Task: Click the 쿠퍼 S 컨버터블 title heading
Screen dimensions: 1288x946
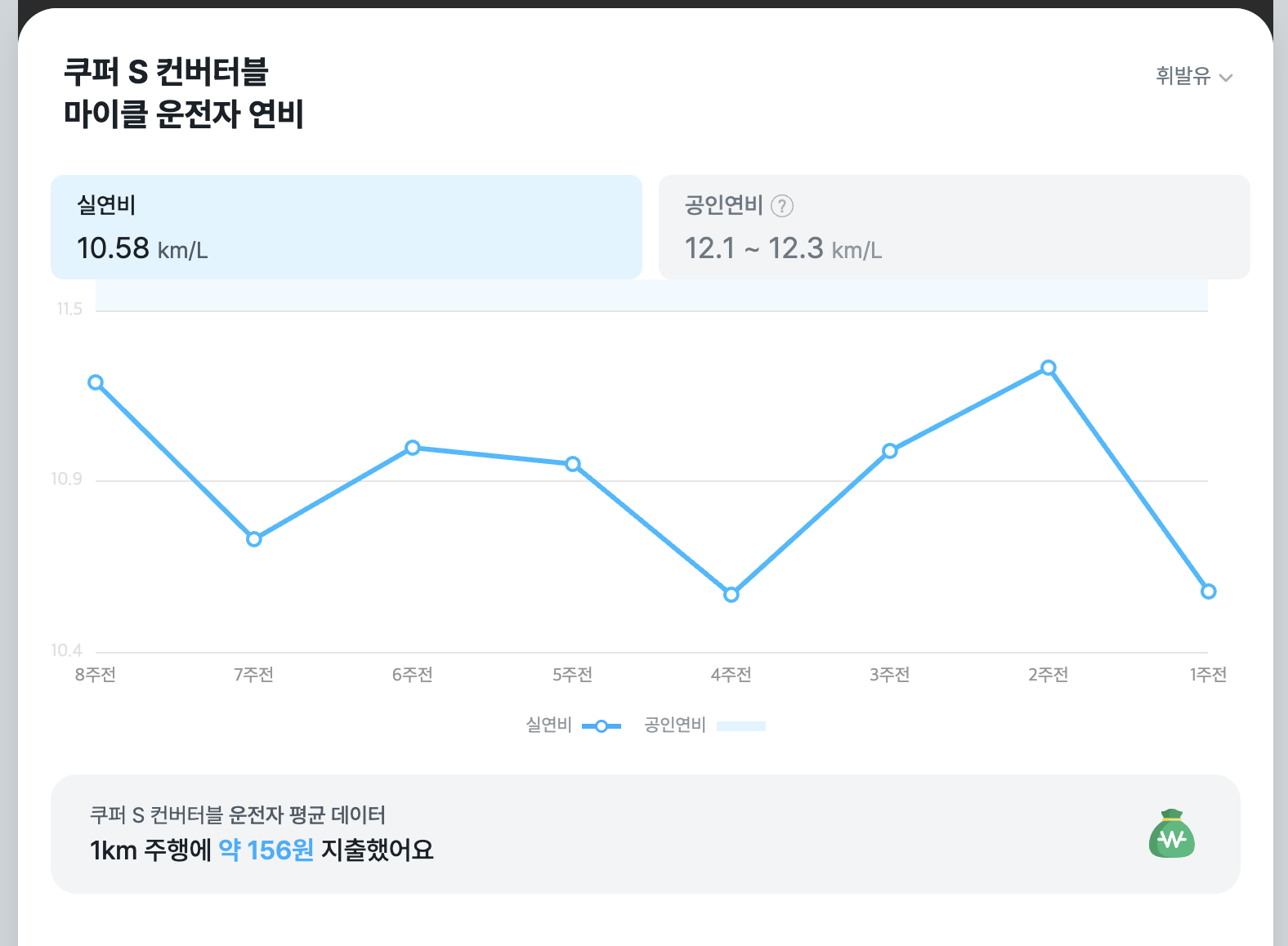Action: tap(167, 72)
